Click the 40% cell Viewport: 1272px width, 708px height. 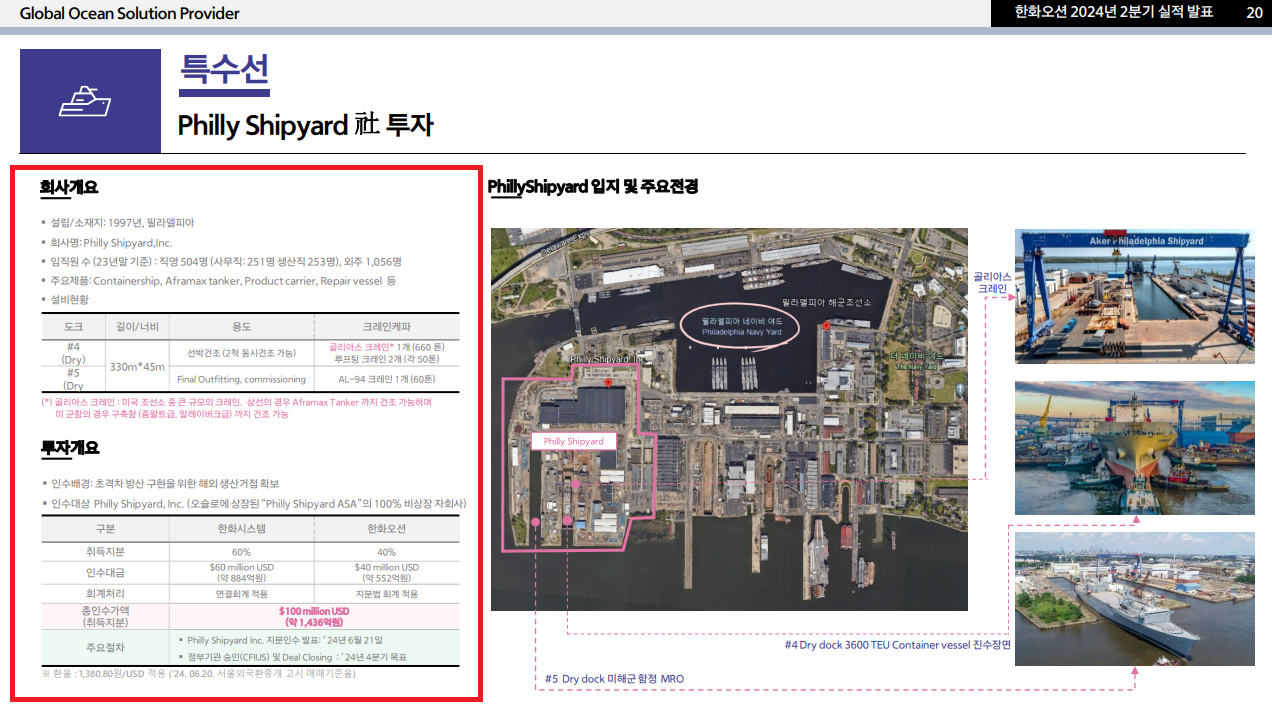coord(387,551)
